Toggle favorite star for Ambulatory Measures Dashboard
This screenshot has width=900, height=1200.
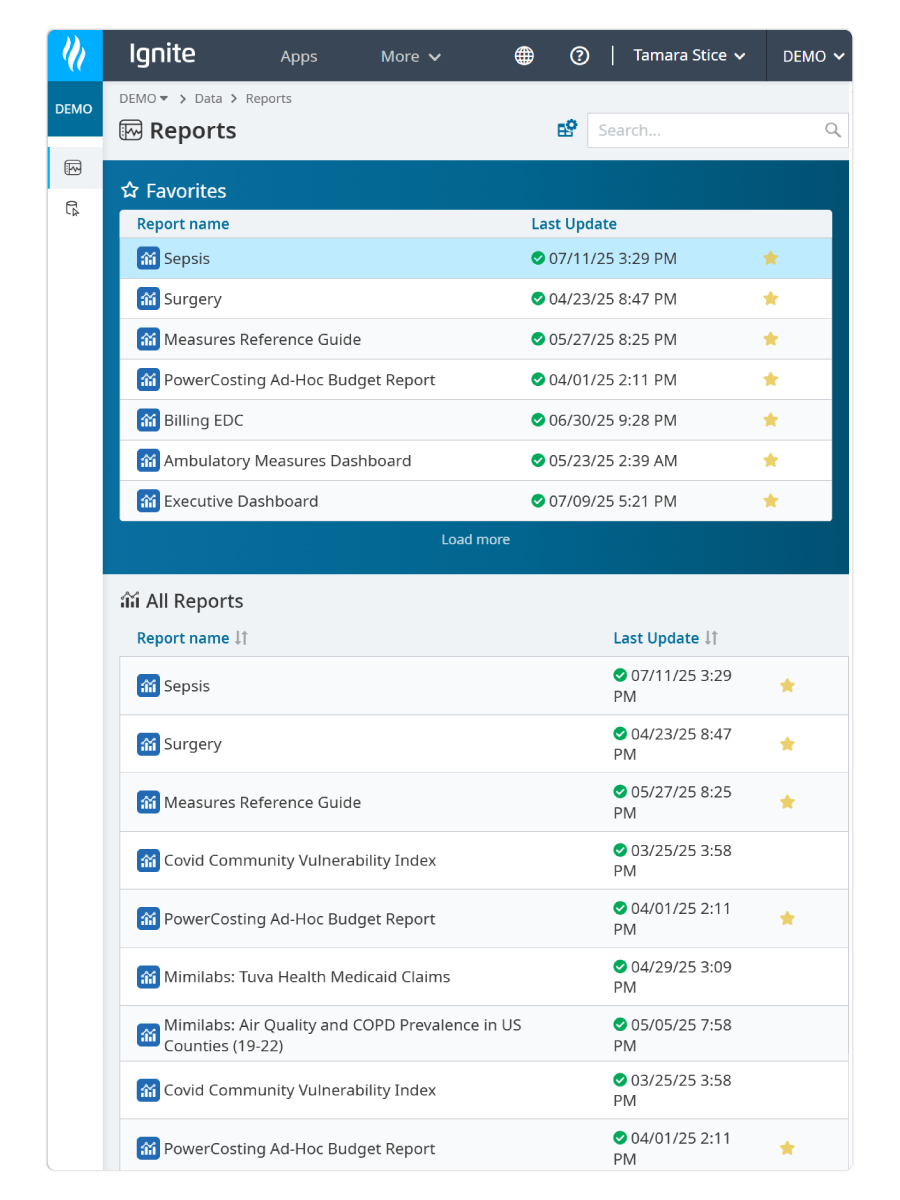click(770, 461)
